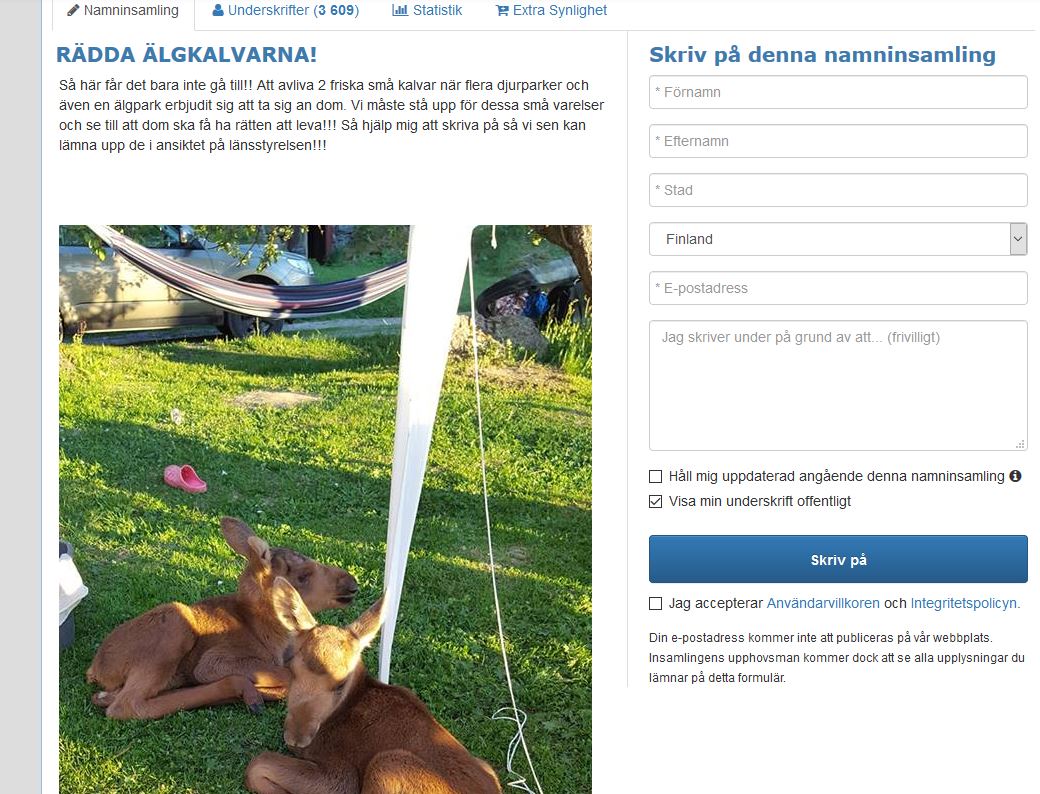Screen dimensions: 1040x794
Task: Click the shopping cart icon for Extra Synlighet
Action: click(502, 11)
